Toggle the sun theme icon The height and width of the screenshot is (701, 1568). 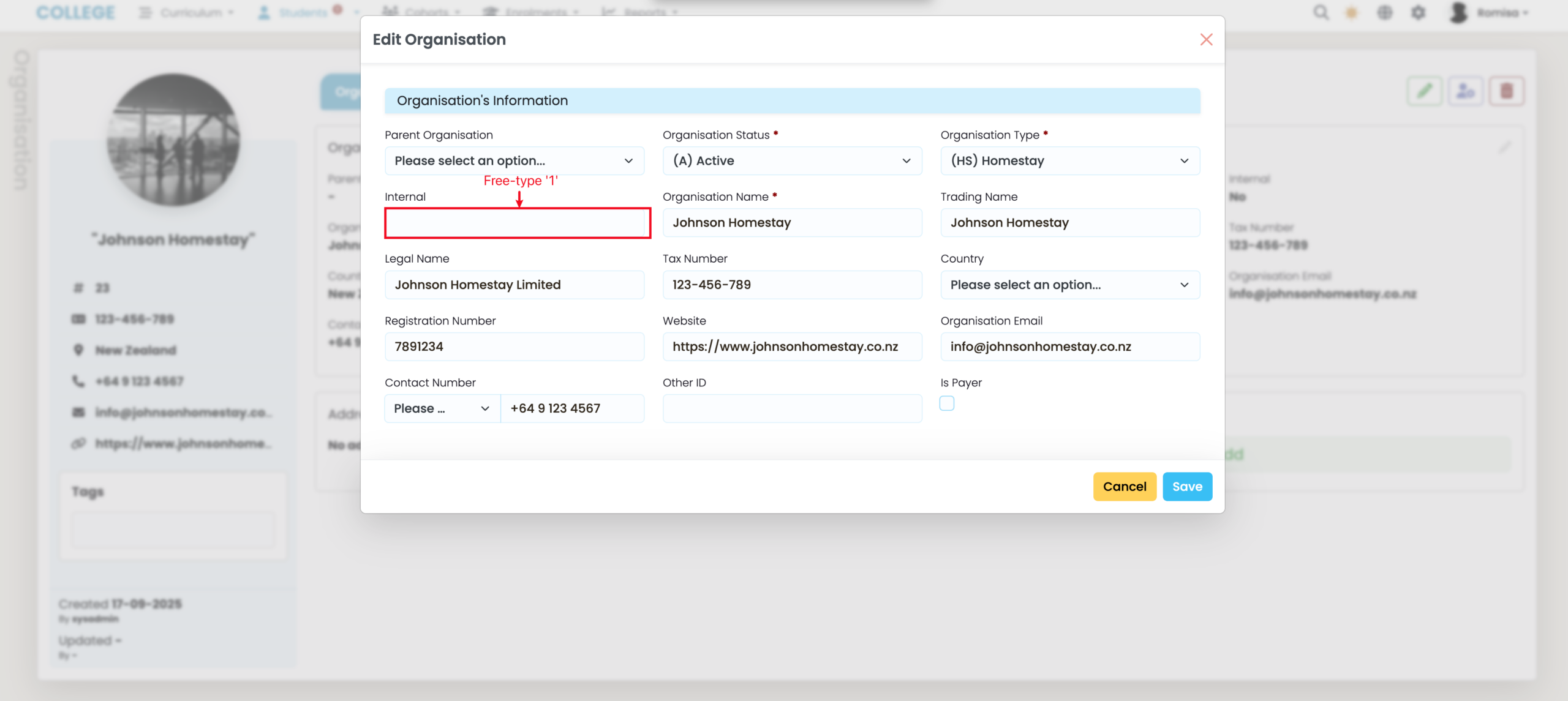[1352, 13]
